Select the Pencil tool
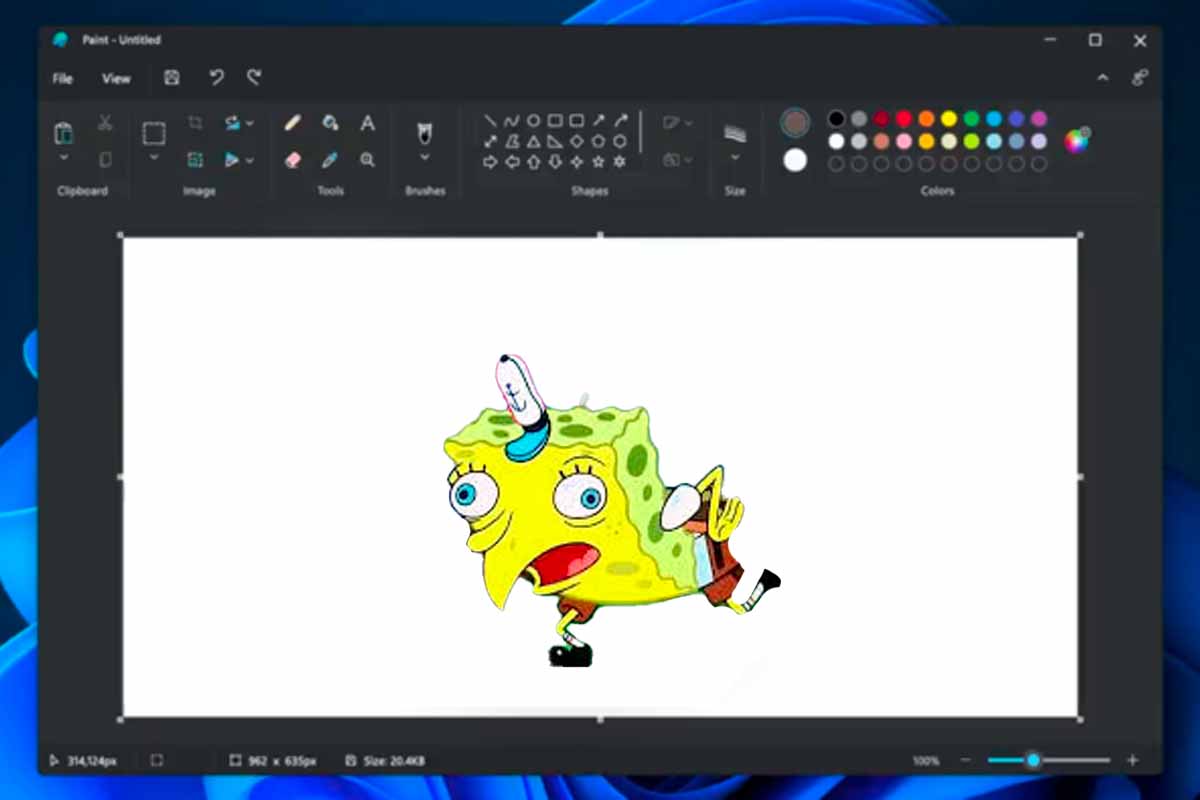The image size is (1200, 800). (292, 122)
